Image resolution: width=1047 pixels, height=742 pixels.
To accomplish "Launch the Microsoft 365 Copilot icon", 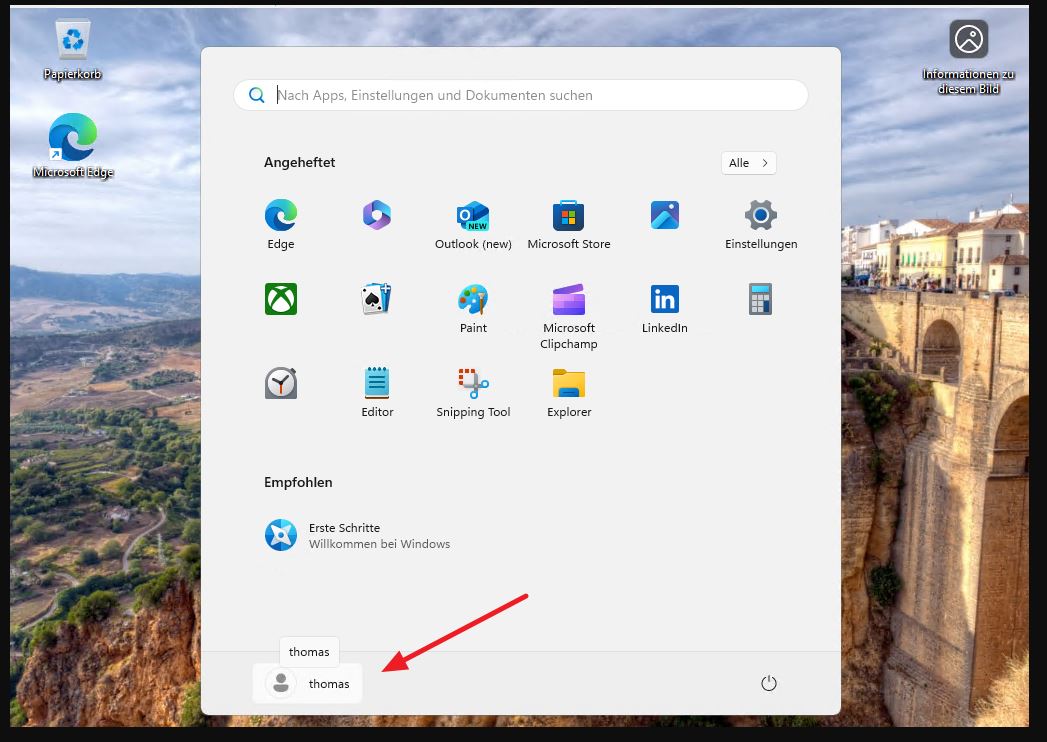I will pos(377,216).
